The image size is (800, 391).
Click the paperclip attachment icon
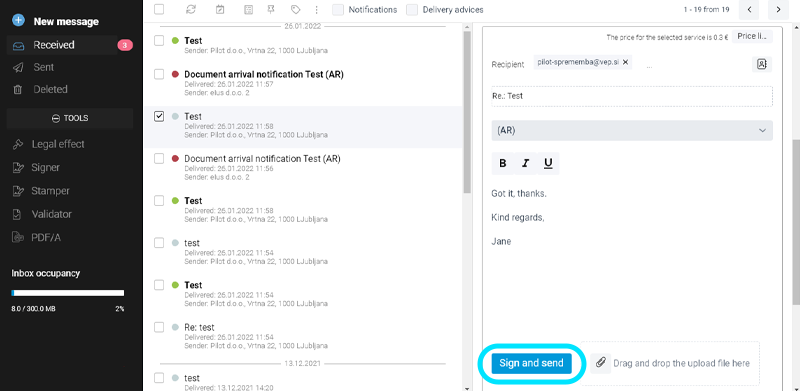[x=601, y=363]
